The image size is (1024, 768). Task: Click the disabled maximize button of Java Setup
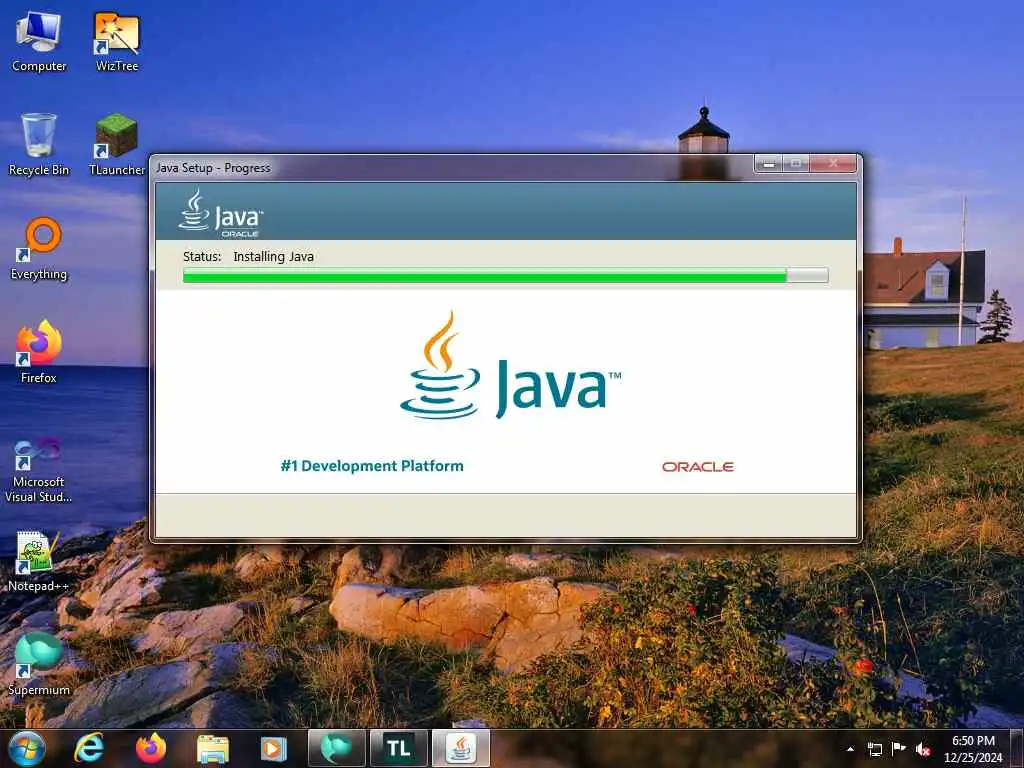tap(796, 163)
